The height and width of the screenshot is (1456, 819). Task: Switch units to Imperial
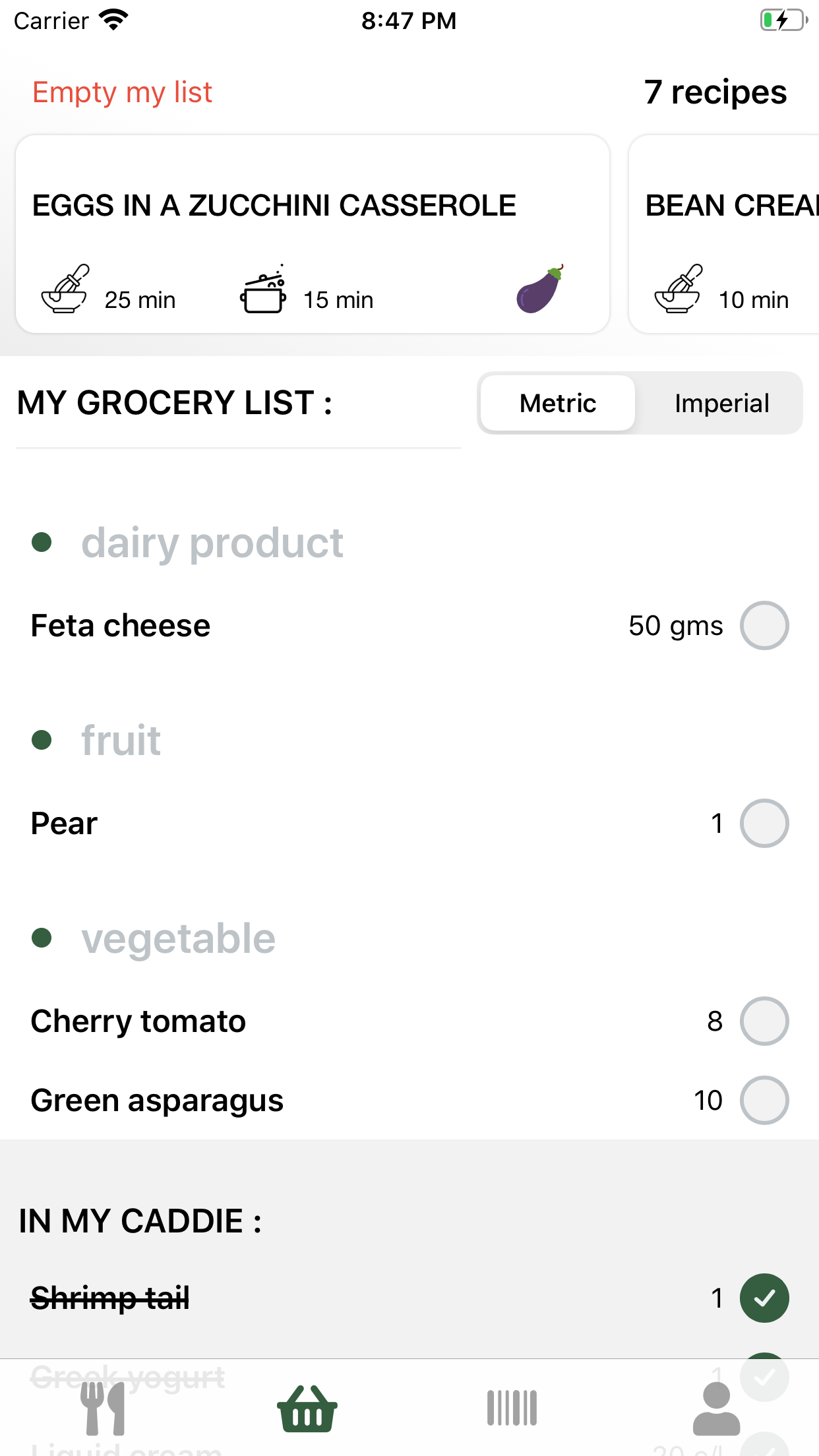tap(721, 404)
